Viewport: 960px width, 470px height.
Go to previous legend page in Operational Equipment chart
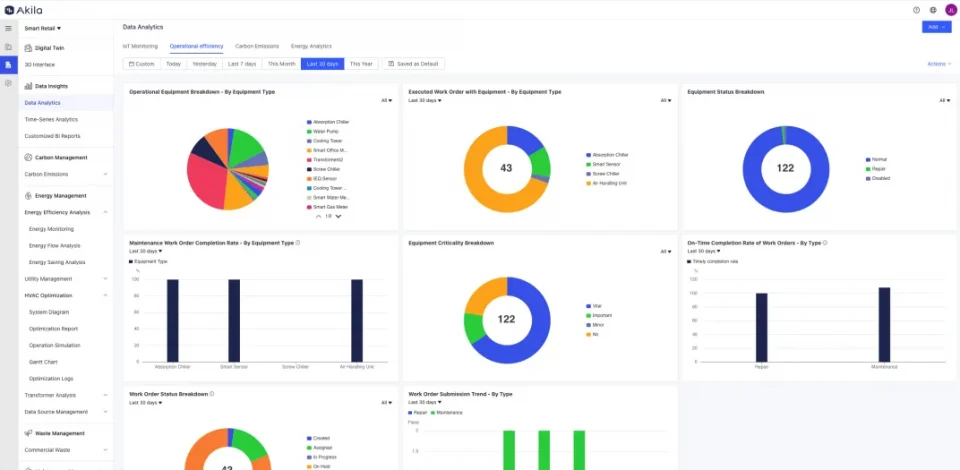point(318,216)
